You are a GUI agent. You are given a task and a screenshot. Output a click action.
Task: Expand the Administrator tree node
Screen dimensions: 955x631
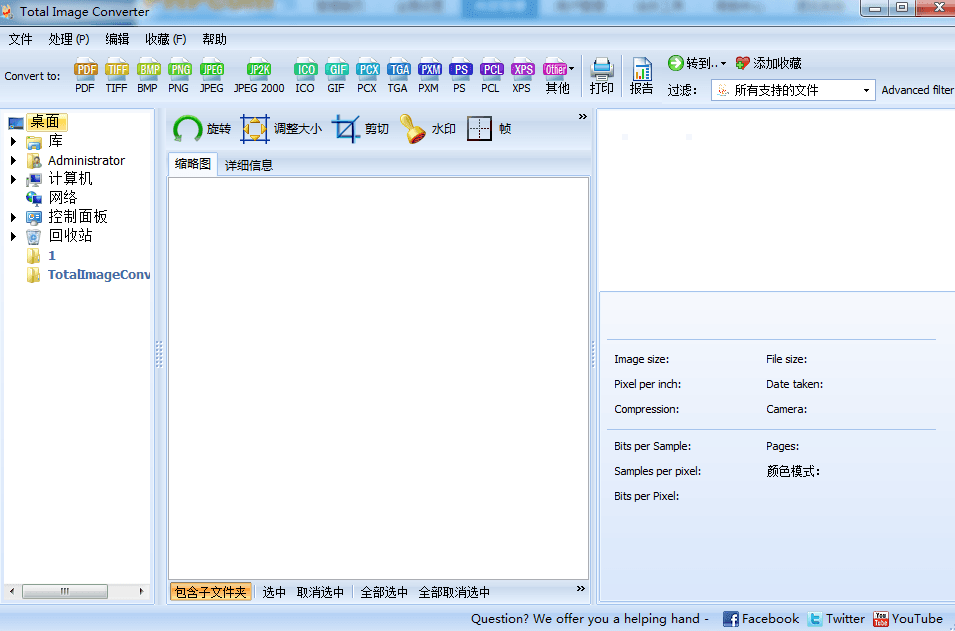point(13,161)
